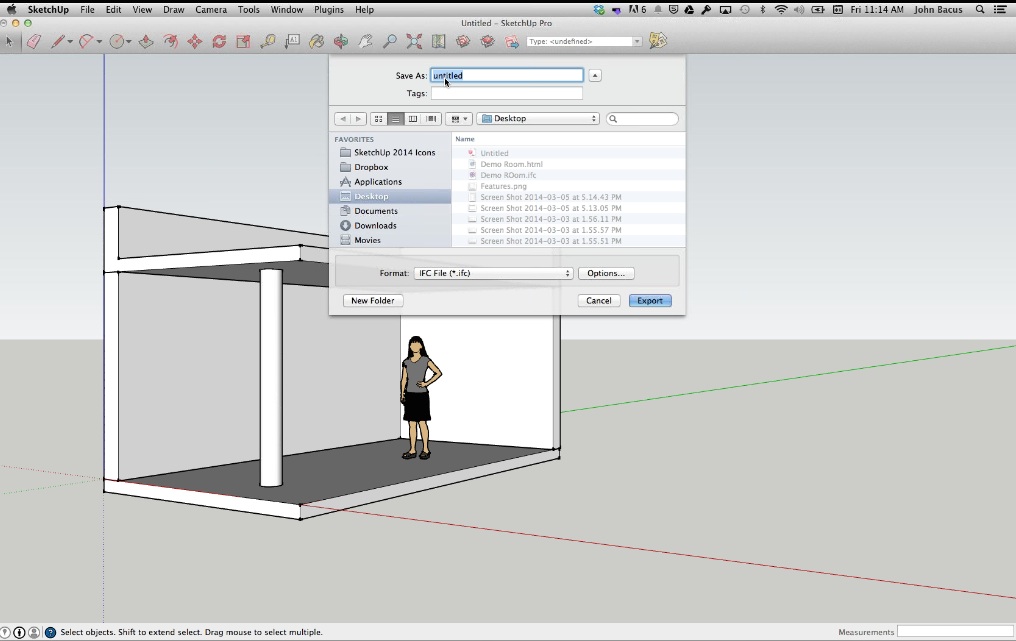1016x641 pixels.
Task: Click the credits status bar icon
Action: (19, 632)
